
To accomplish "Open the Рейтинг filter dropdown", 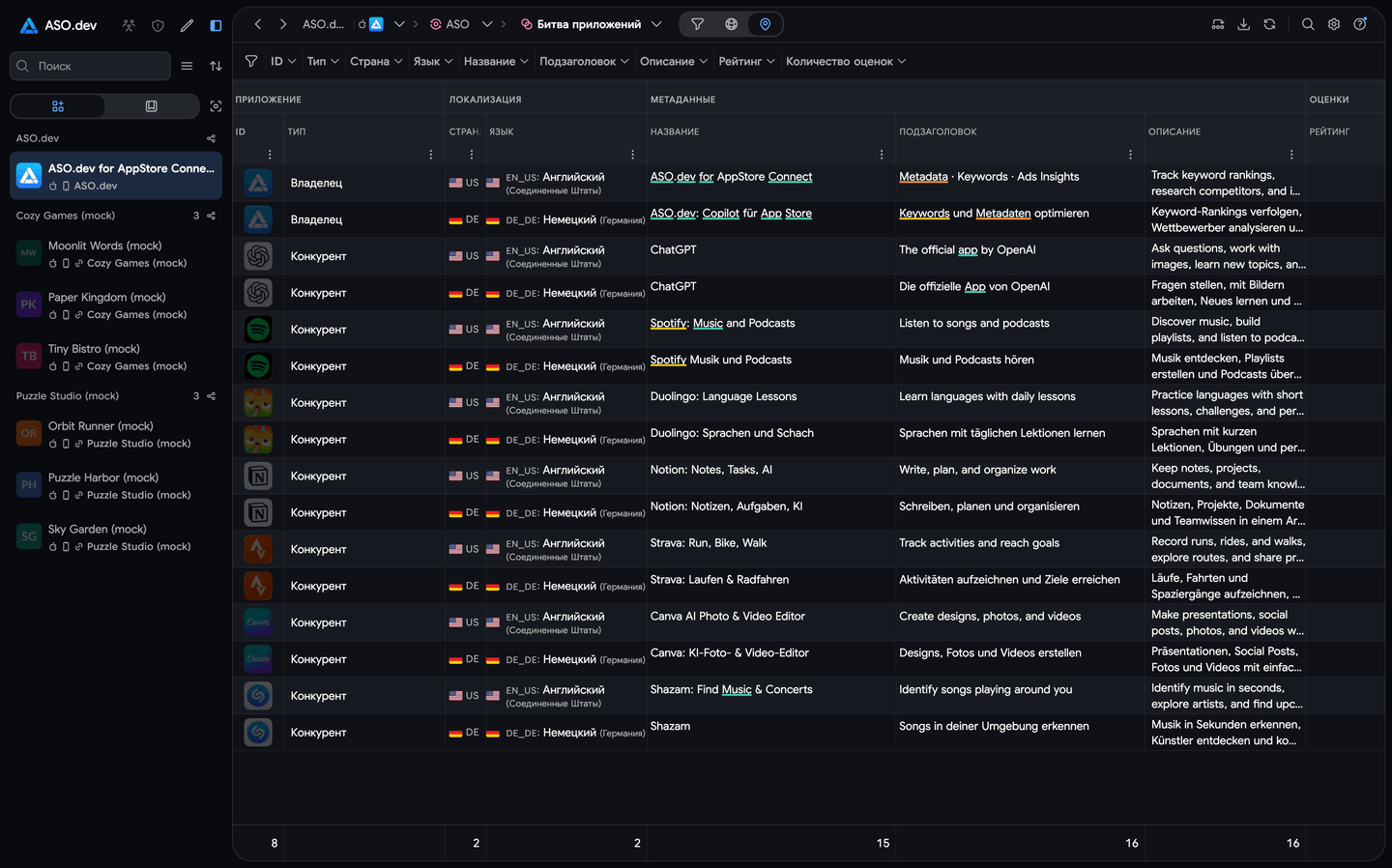I will click(746, 61).
